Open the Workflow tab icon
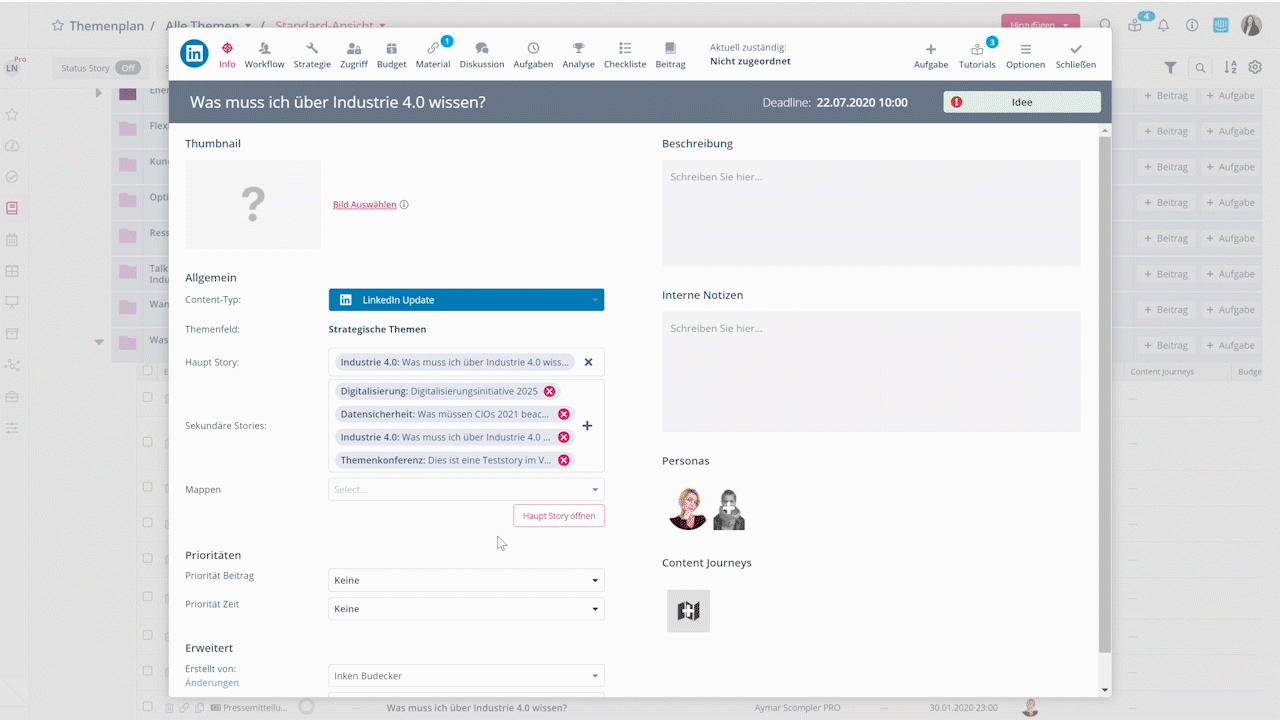This screenshot has height=720, width=1280. [264, 49]
